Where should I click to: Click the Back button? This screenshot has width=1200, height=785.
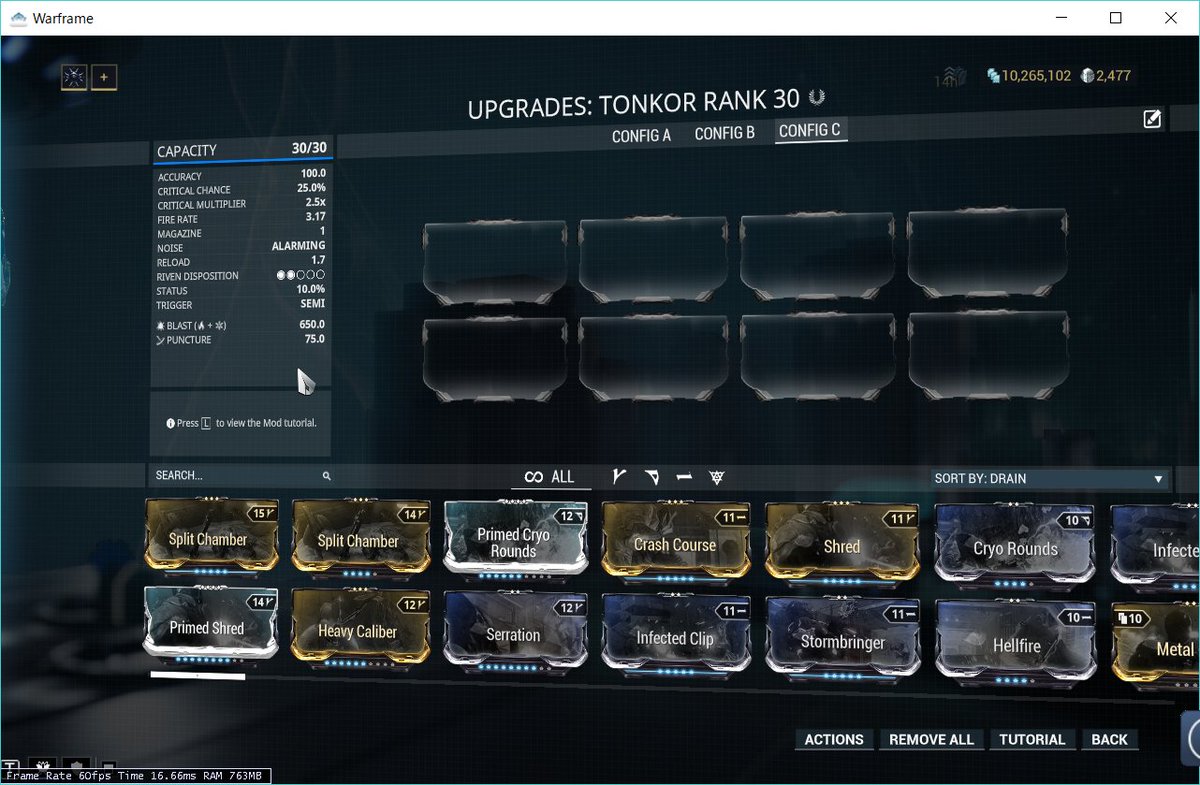tap(1110, 739)
